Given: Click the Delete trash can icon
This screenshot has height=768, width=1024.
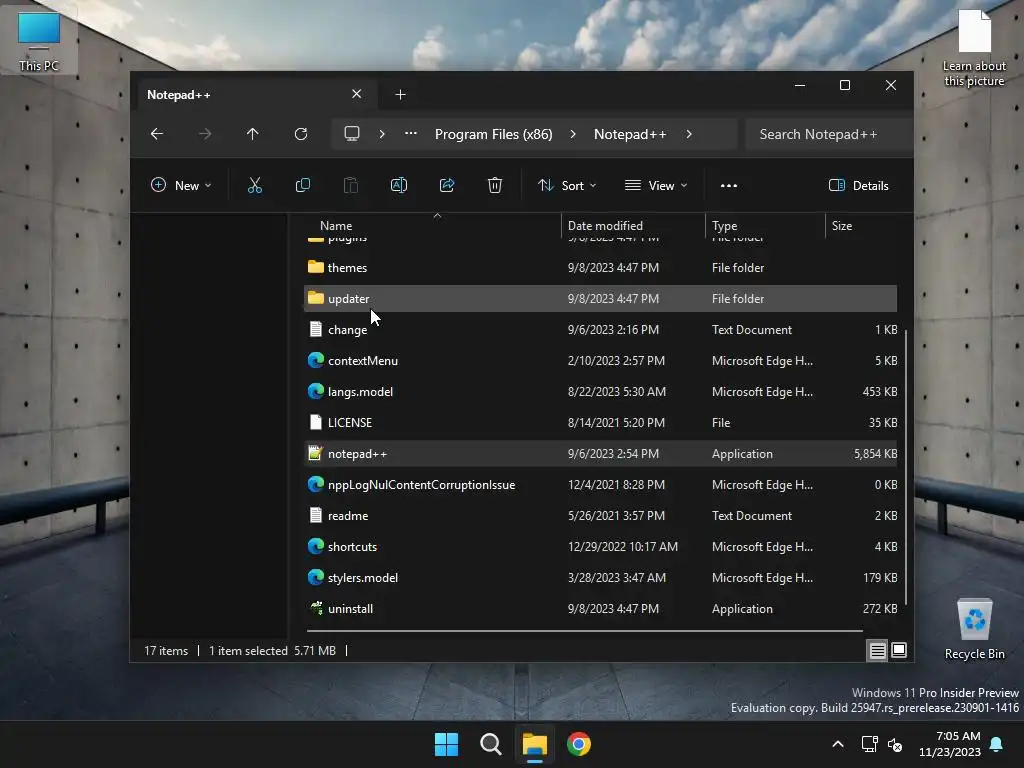Looking at the screenshot, I should (495, 185).
